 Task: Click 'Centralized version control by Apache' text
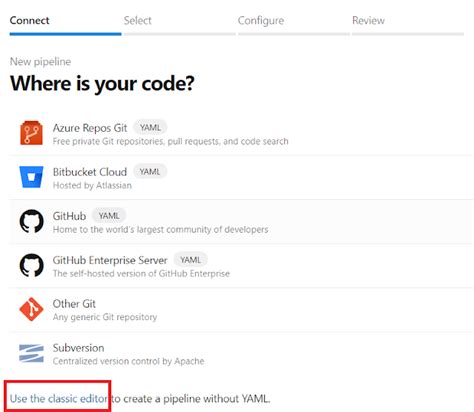point(128,361)
